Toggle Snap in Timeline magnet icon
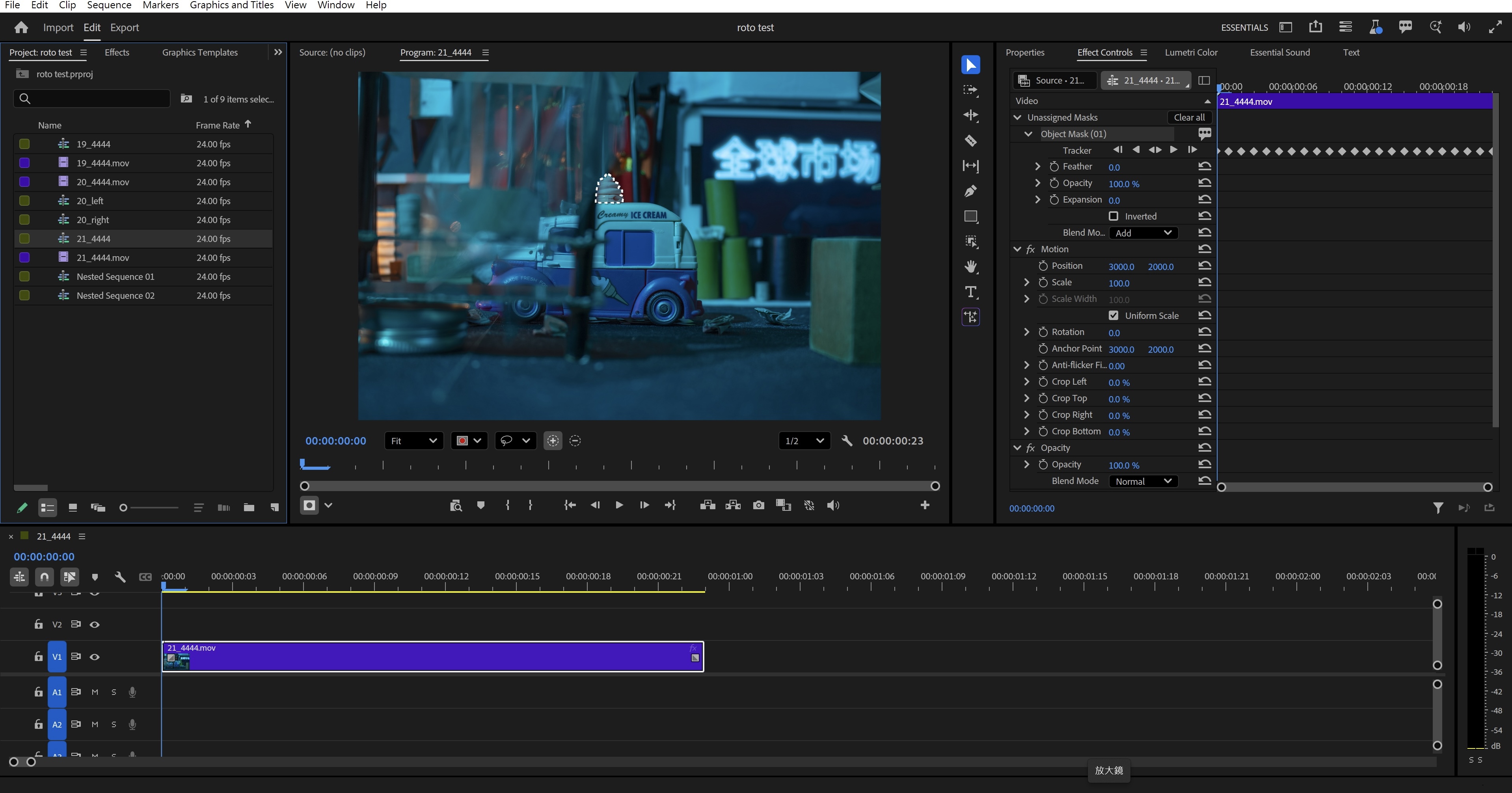 (x=44, y=577)
